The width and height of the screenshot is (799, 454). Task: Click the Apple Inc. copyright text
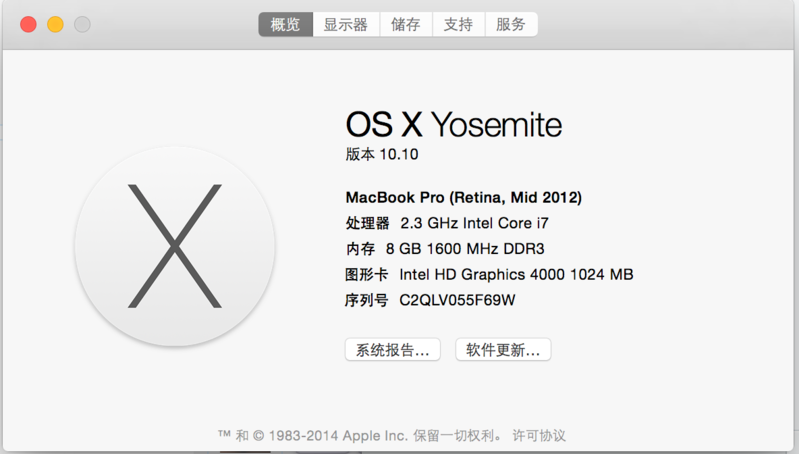(x=361, y=436)
